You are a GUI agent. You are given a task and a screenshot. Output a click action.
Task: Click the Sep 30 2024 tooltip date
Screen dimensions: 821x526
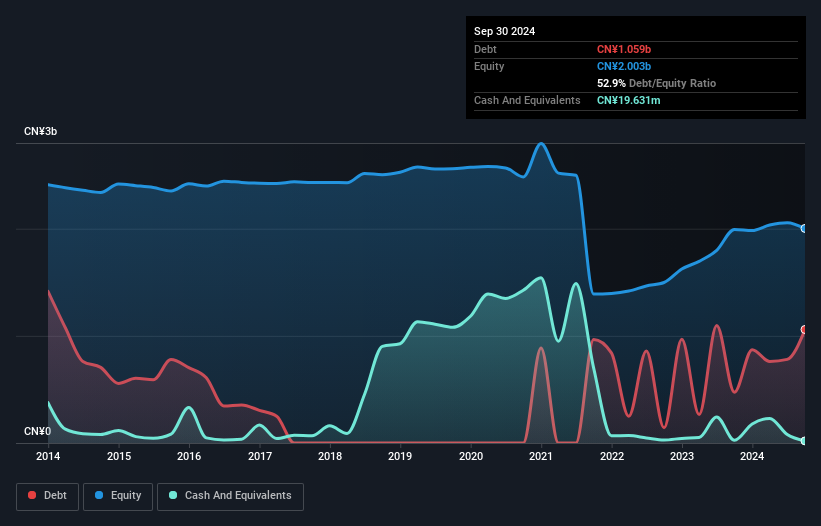pos(504,31)
